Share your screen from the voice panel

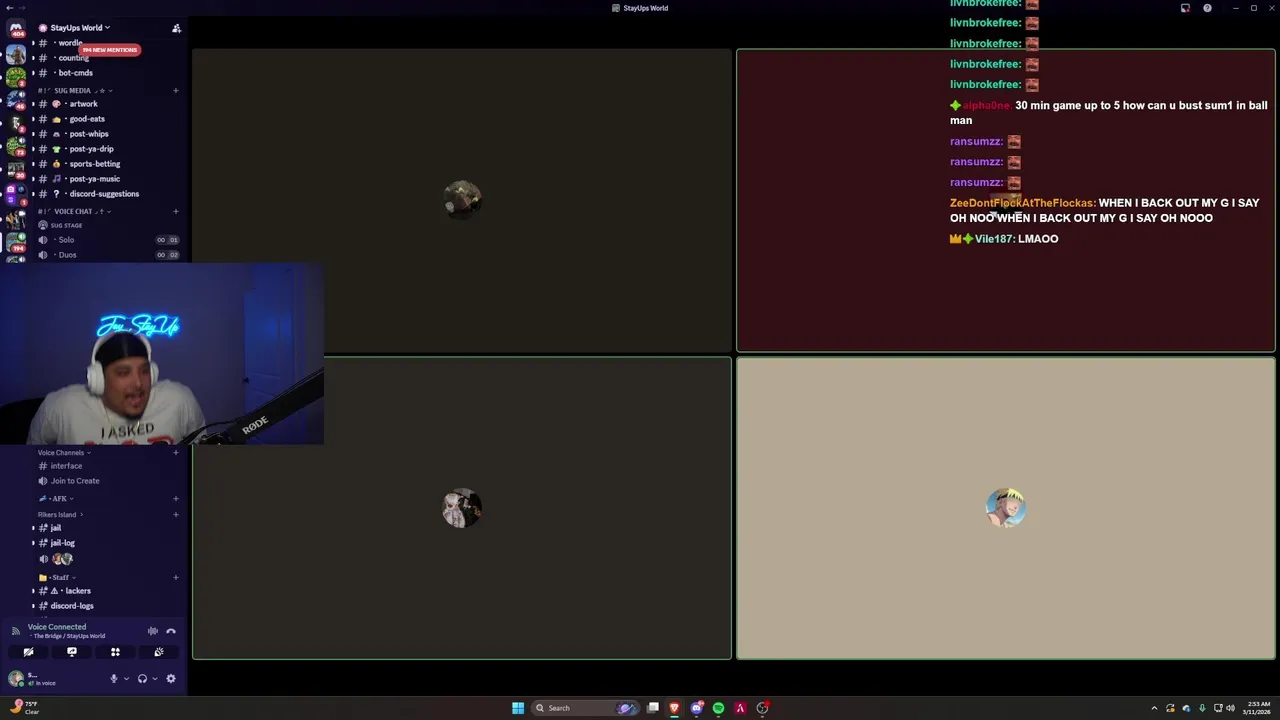pos(72,652)
